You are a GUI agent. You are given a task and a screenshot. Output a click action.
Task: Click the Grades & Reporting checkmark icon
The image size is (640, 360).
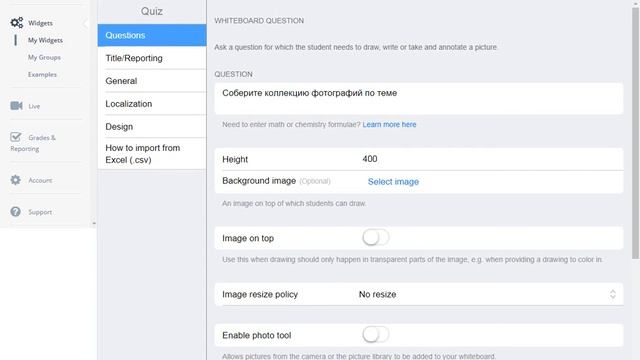coord(16,137)
